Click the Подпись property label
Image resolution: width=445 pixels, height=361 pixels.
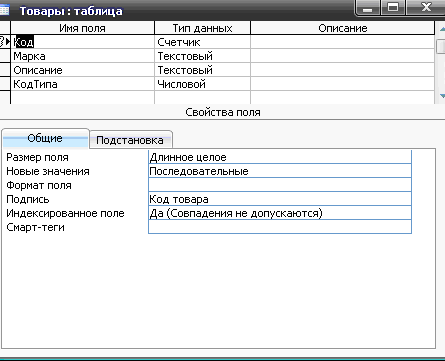coord(28,199)
